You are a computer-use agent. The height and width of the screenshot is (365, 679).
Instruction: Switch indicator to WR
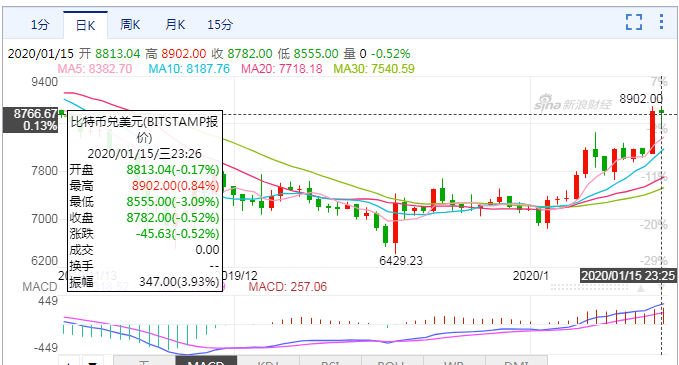click(454, 361)
